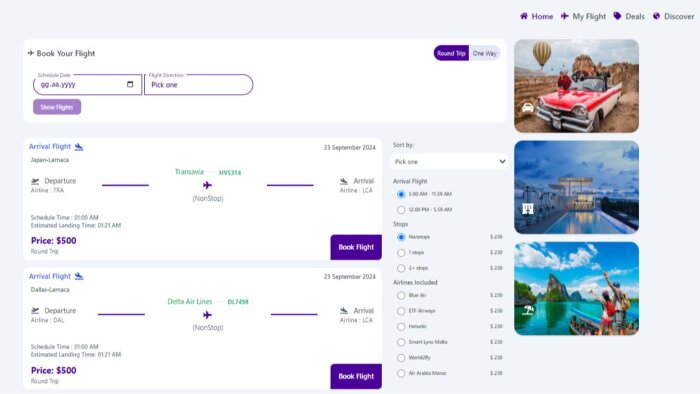Book the Delta Air Lines DL7498 flight
Image resolution: width=700 pixels, height=394 pixels.
tap(356, 377)
